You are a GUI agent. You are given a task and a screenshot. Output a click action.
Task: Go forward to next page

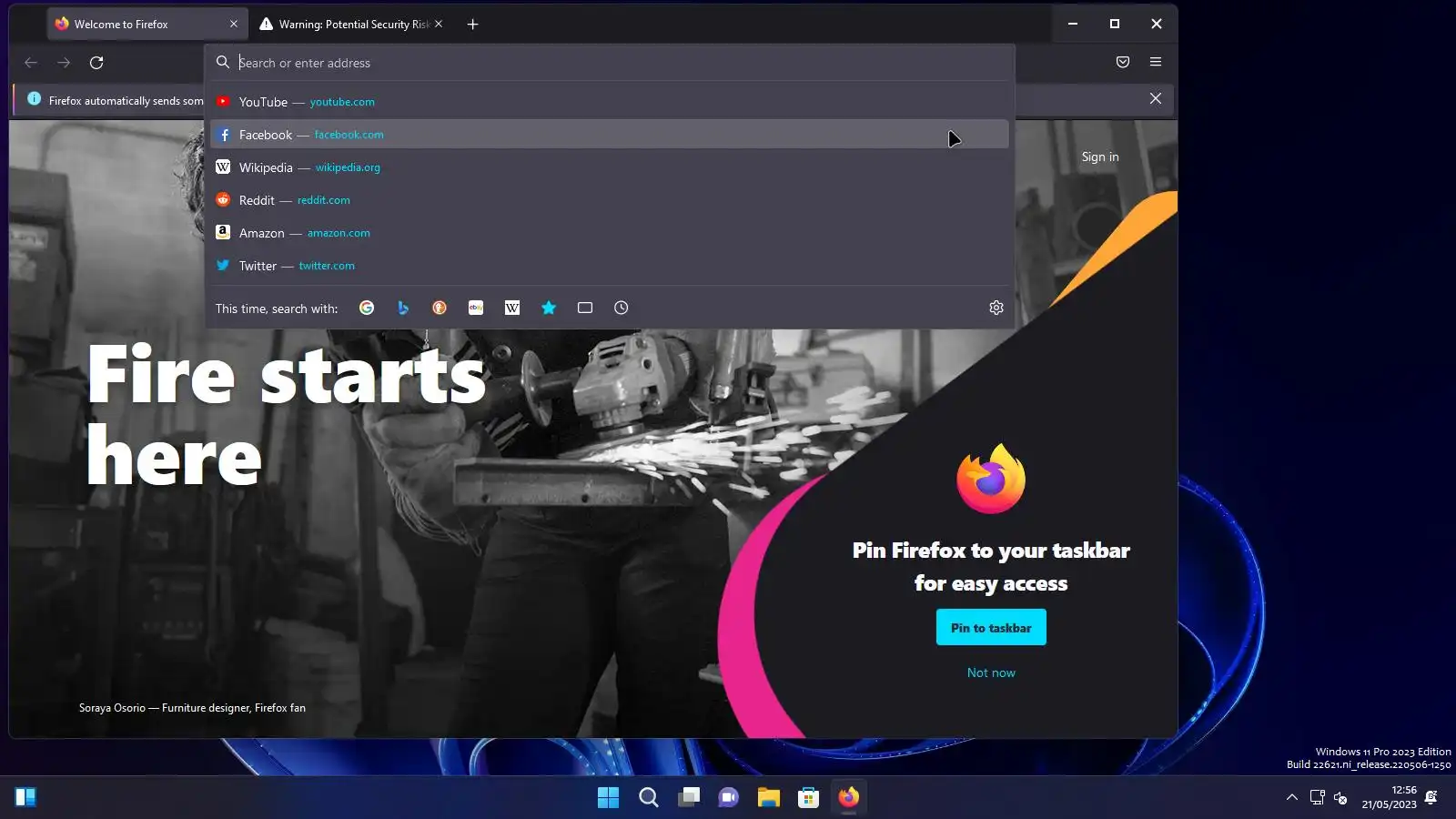(64, 62)
